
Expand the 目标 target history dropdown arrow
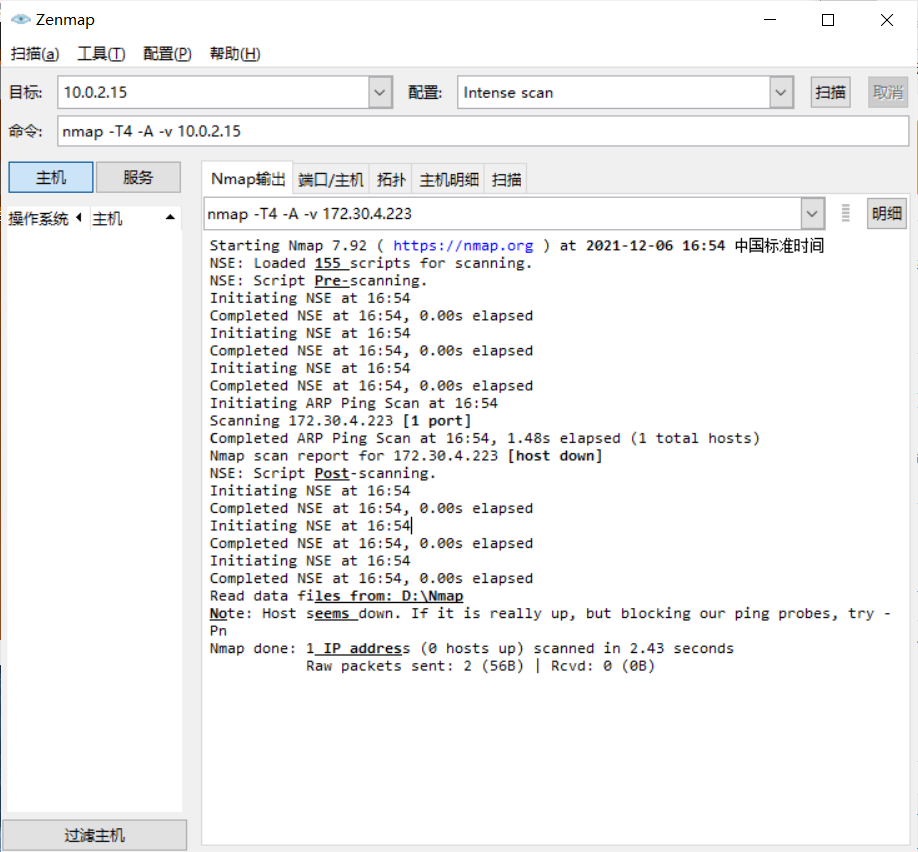(380, 93)
